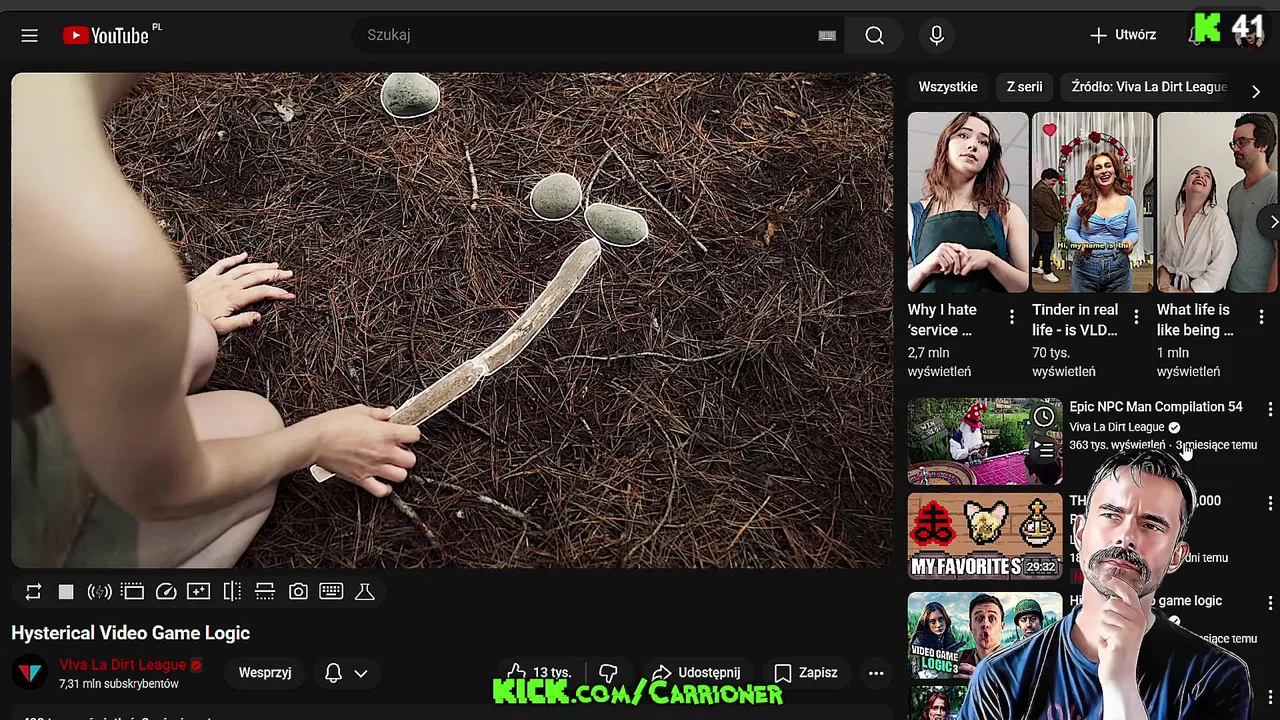Image resolution: width=1280 pixels, height=720 pixels.
Task: Open Viva La Dirt League channel avatar
Action: click(x=30, y=673)
